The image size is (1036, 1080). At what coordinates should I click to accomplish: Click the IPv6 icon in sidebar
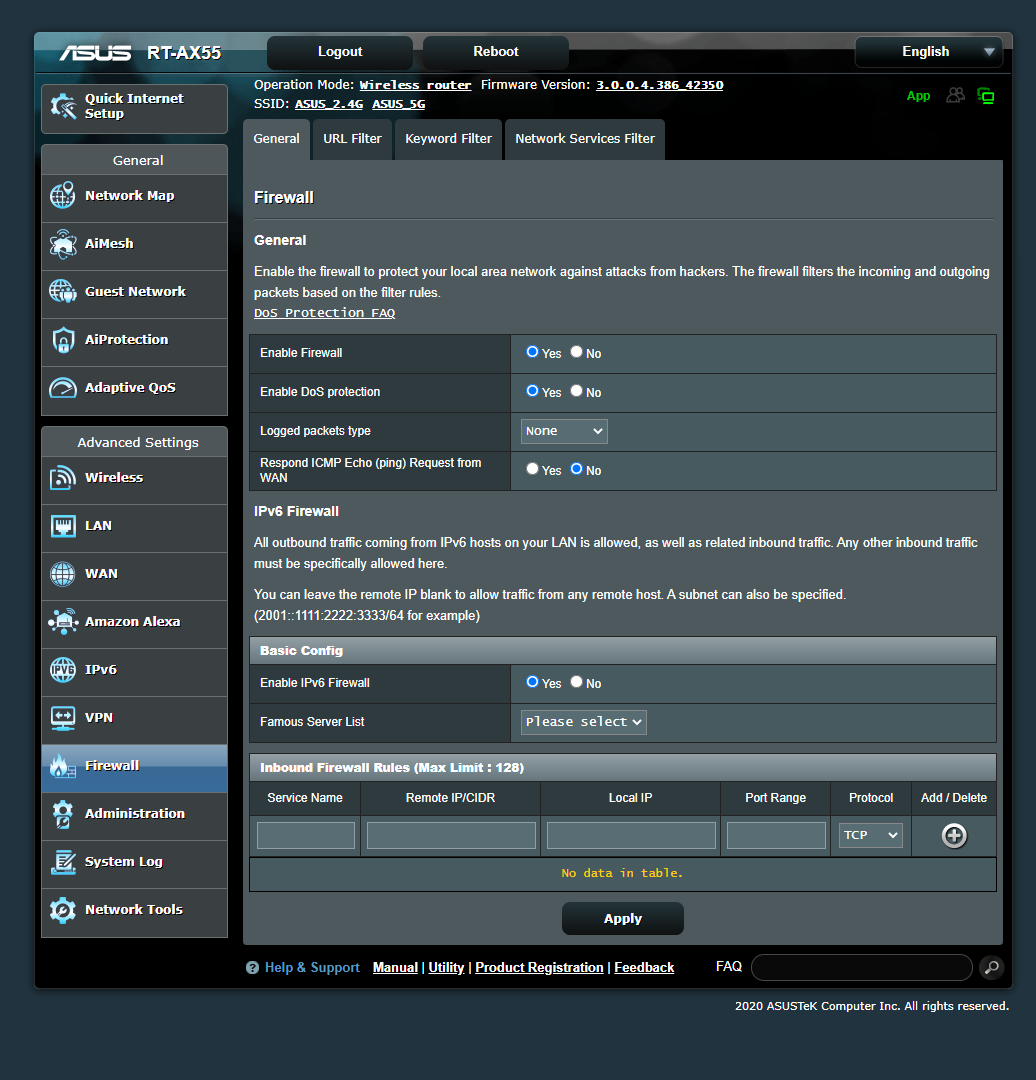(x=63, y=669)
